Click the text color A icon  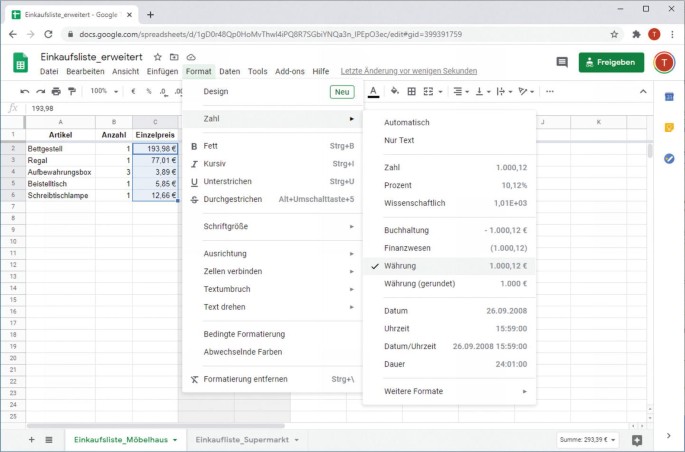point(373,92)
